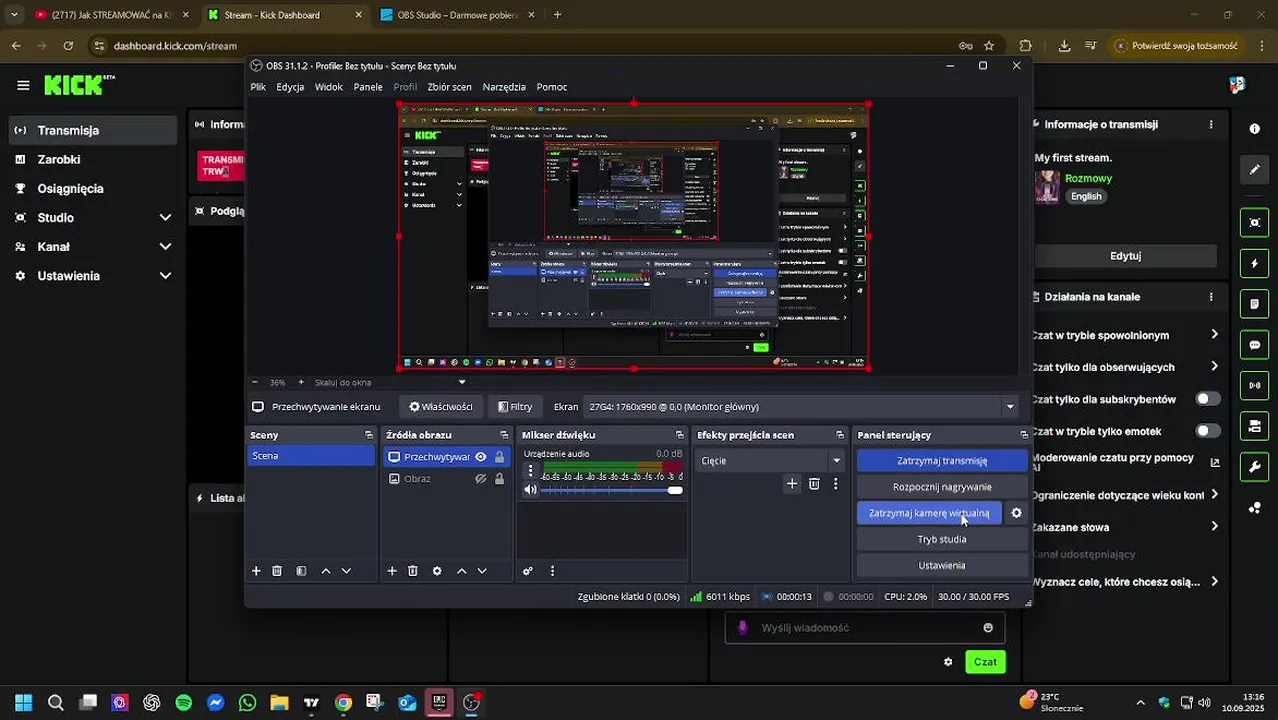
Task: Move scene down in Sceny panel
Action: tap(346, 571)
